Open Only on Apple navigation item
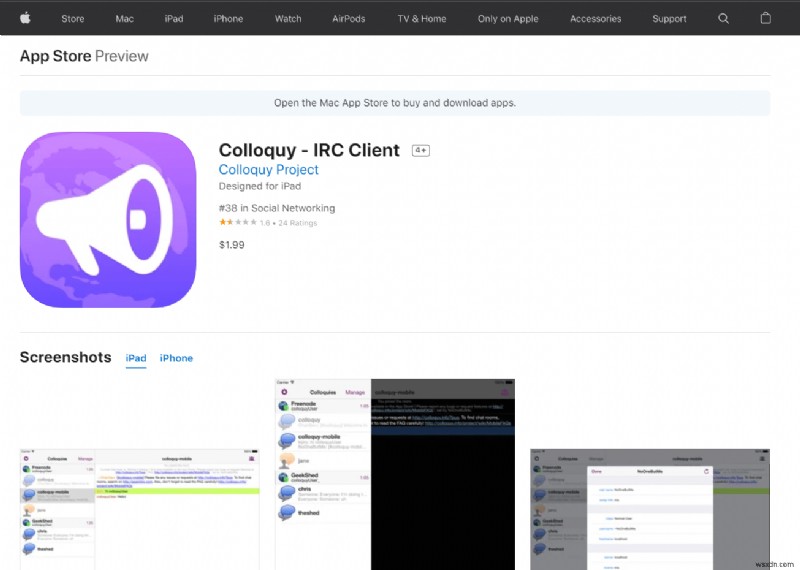 (x=508, y=19)
